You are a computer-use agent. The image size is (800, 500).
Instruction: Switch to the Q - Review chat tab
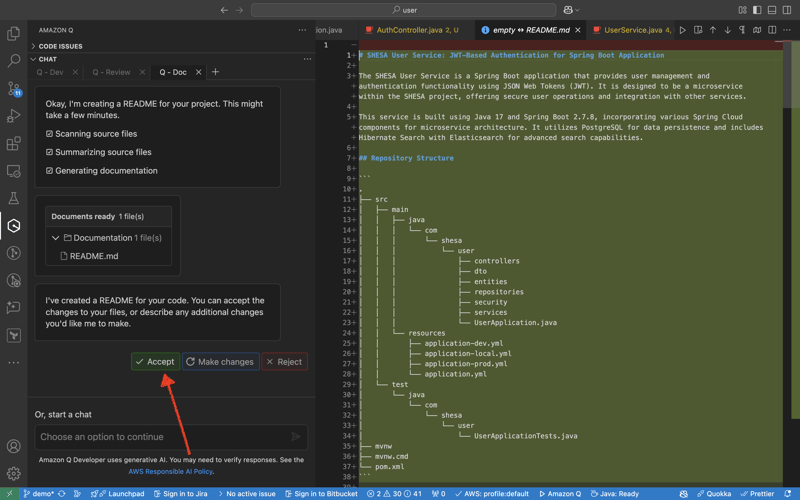coord(111,72)
